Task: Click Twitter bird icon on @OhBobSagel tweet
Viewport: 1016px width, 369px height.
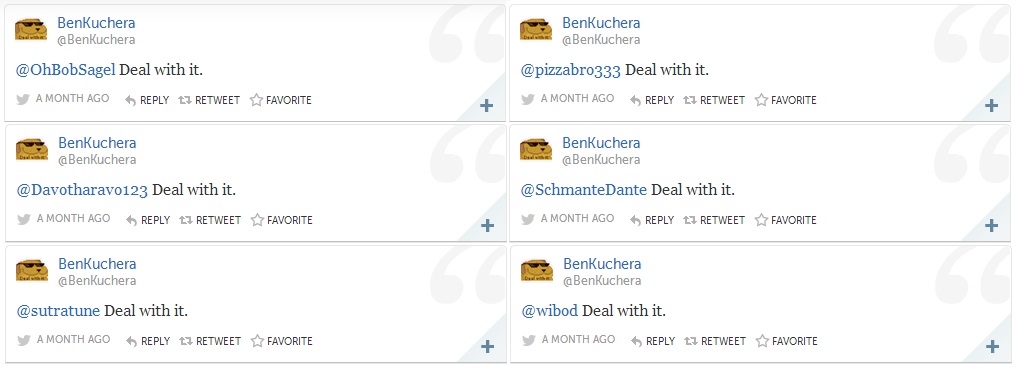Action: coord(23,99)
